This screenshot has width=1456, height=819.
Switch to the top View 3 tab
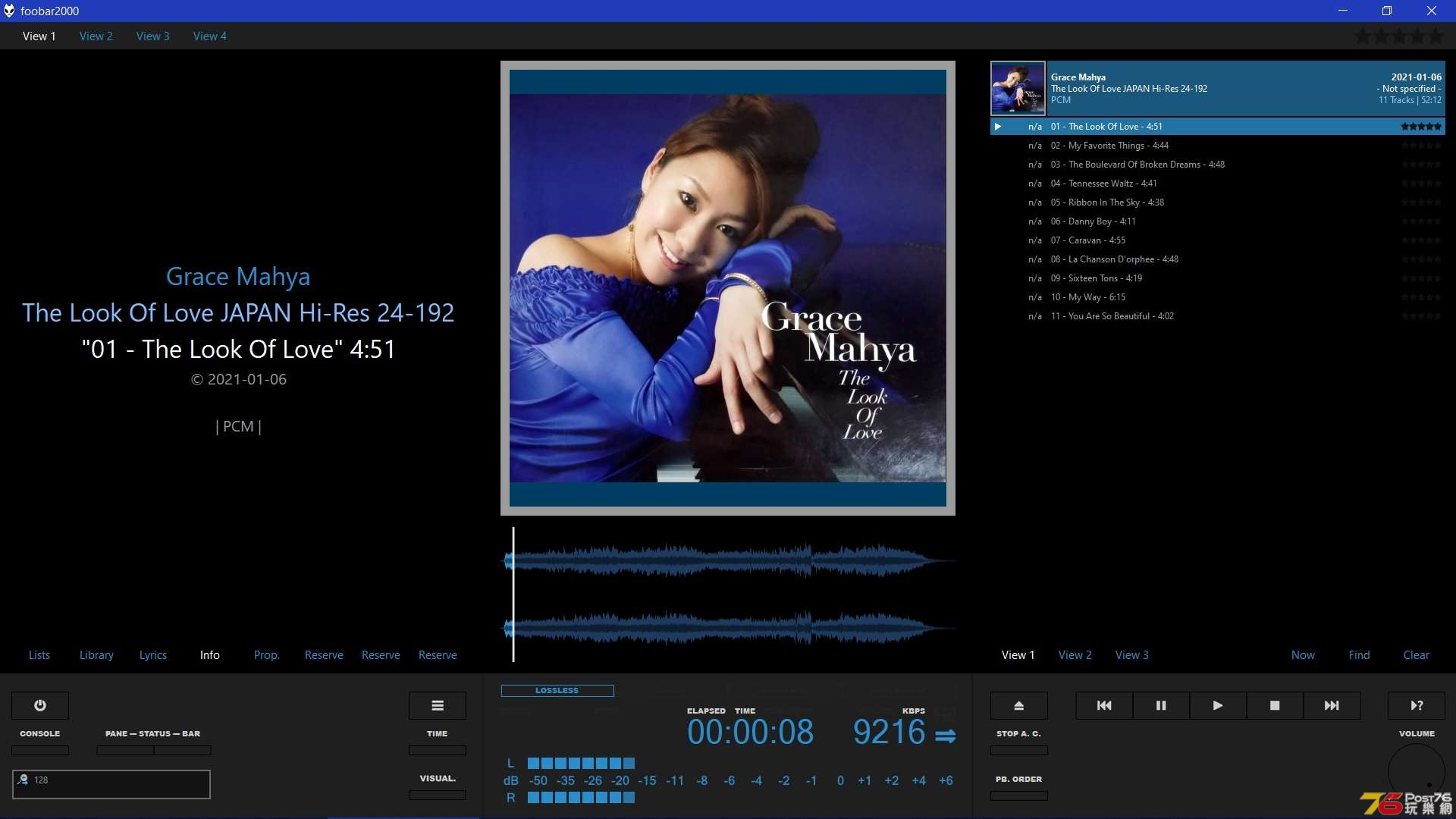pyautogui.click(x=153, y=36)
